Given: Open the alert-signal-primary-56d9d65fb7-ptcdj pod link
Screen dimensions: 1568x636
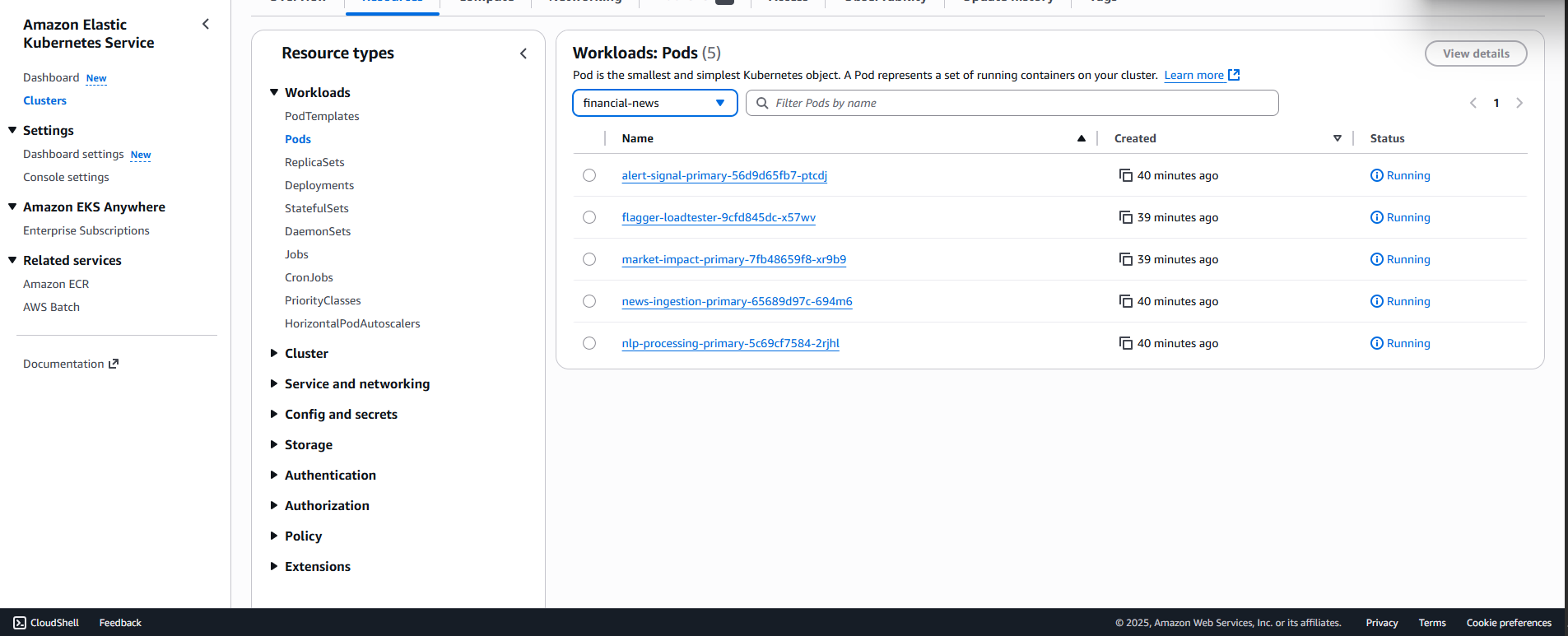Looking at the screenshot, I should (x=724, y=175).
